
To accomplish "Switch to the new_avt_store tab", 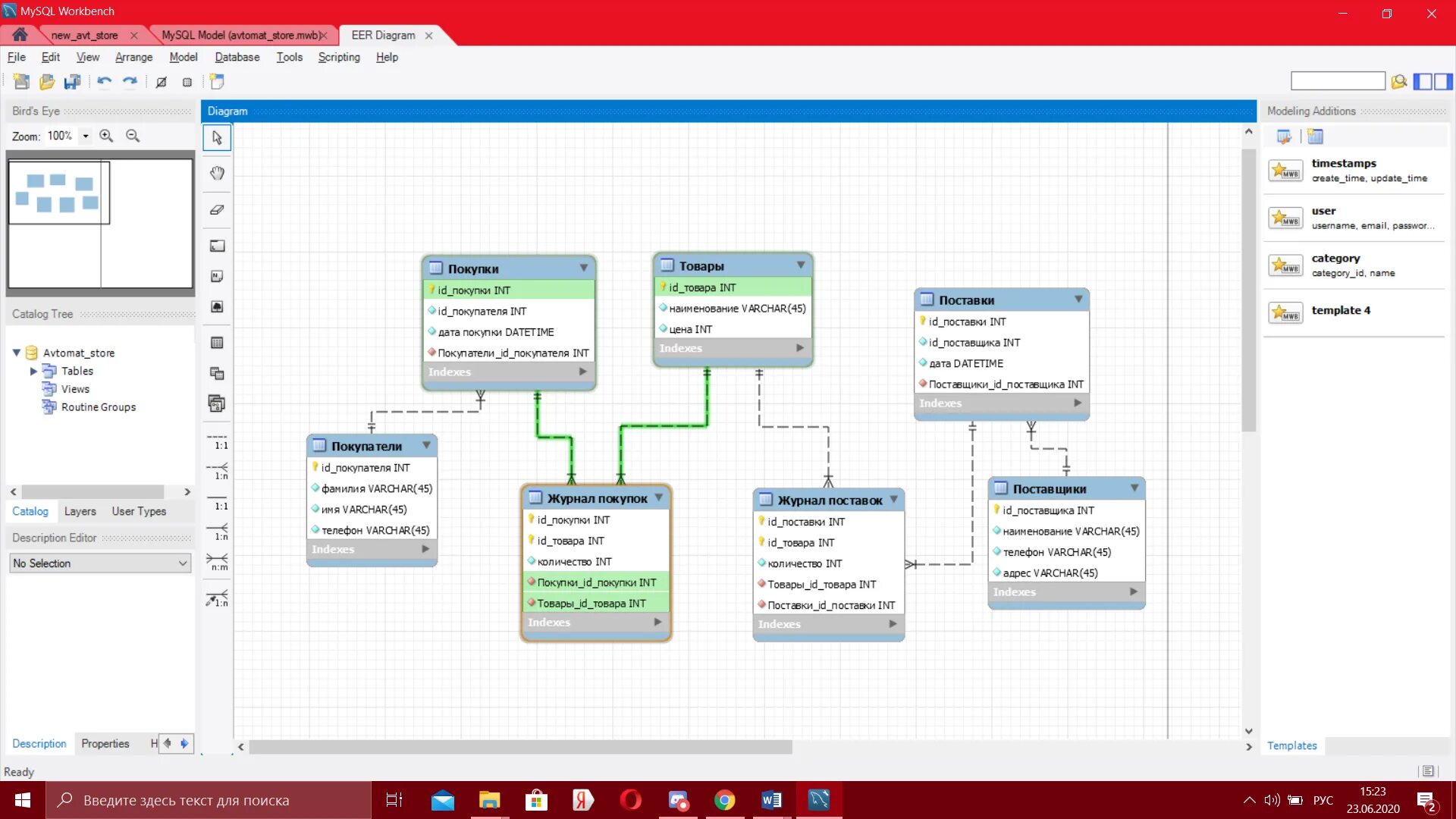I will [84, 36].
